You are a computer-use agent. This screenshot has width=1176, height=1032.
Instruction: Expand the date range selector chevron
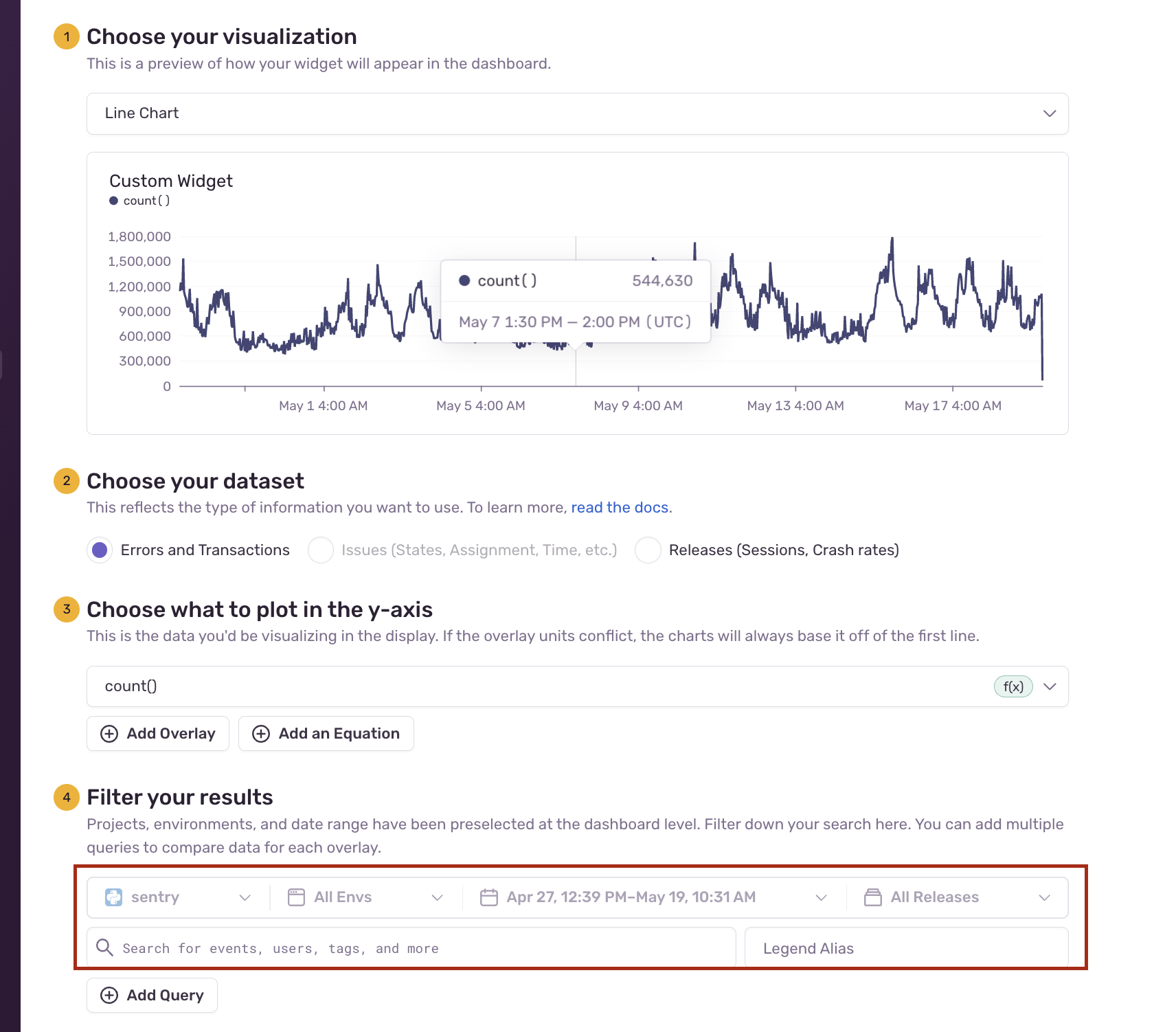pyautogui.click(x=821, y=897)
